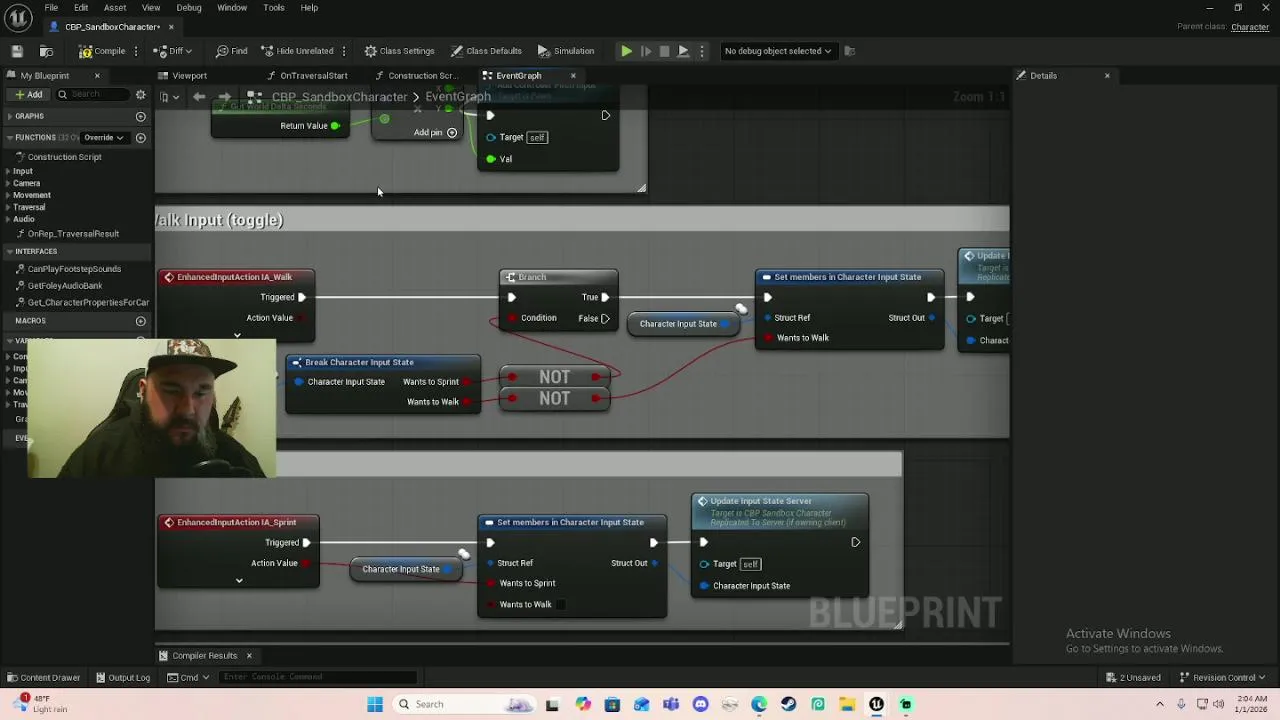This screenshot has height=720, width=1280.
Task: Click CBP_SandboxCharacter in graph breadcrumb
Action: (339, 97)
